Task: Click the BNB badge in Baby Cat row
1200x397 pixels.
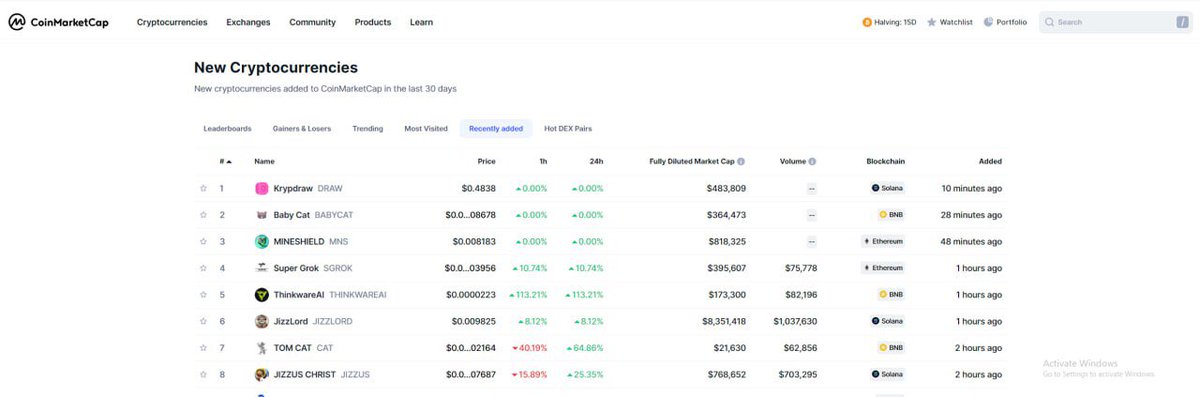Action: coord(890,215)
